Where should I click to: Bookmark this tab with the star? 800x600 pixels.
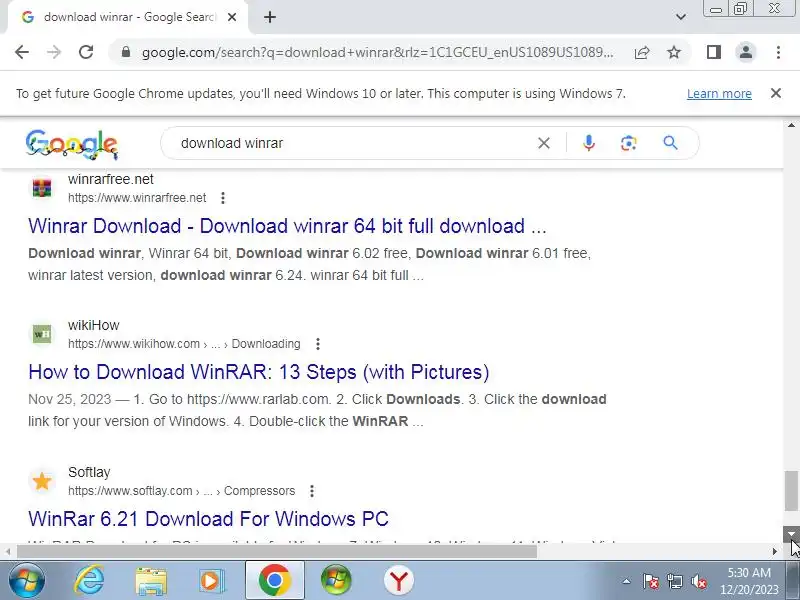click(x=674, y=52)
